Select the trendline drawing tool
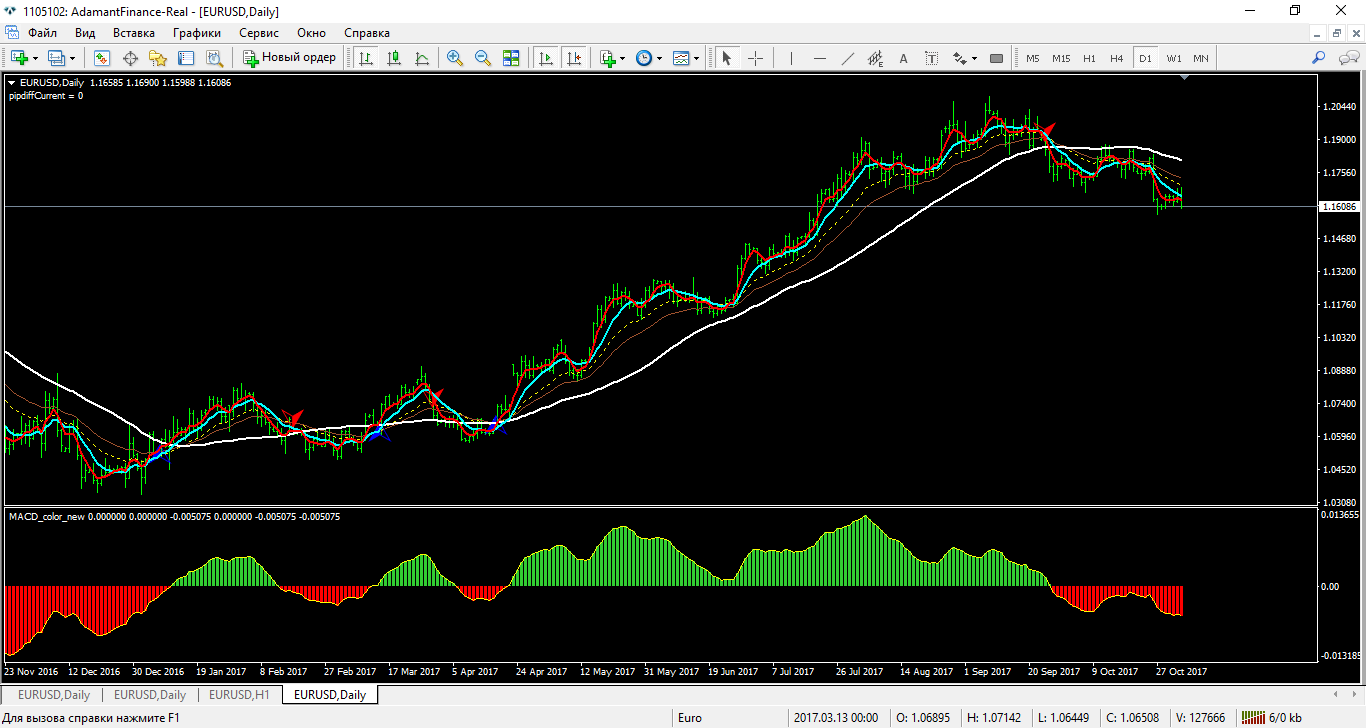 pyautogui.click(x=847, y=58)
